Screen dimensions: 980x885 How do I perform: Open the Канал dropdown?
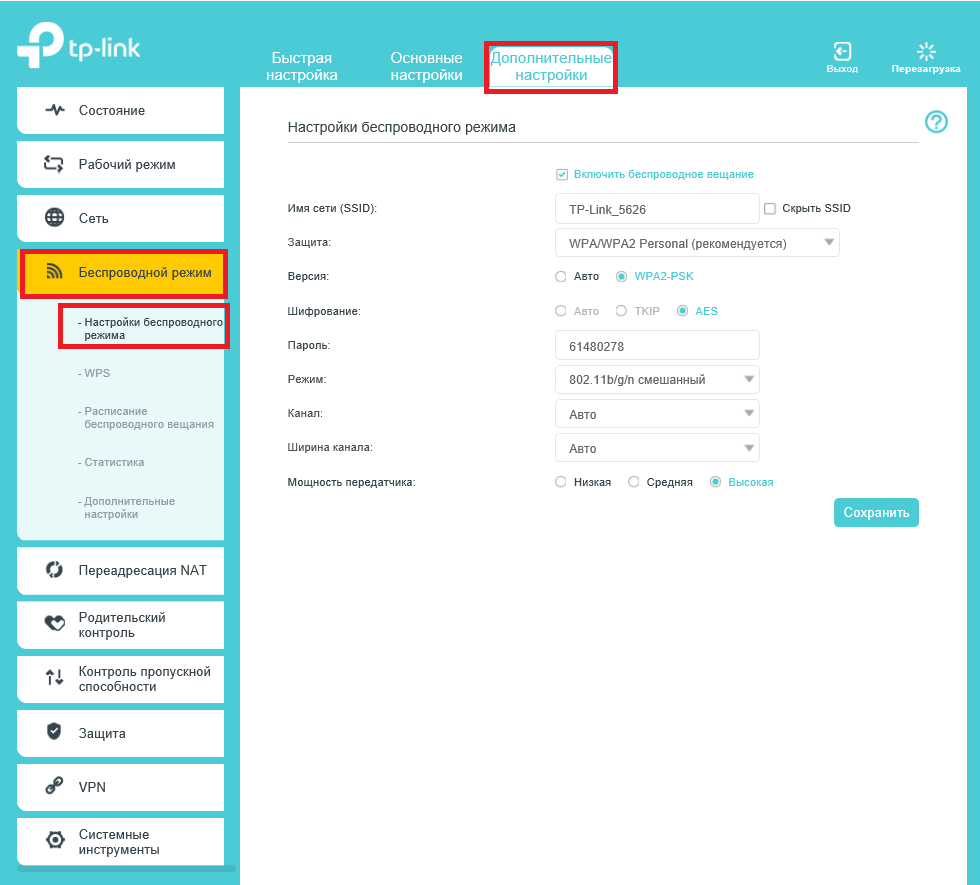click(x=657, y=414)
